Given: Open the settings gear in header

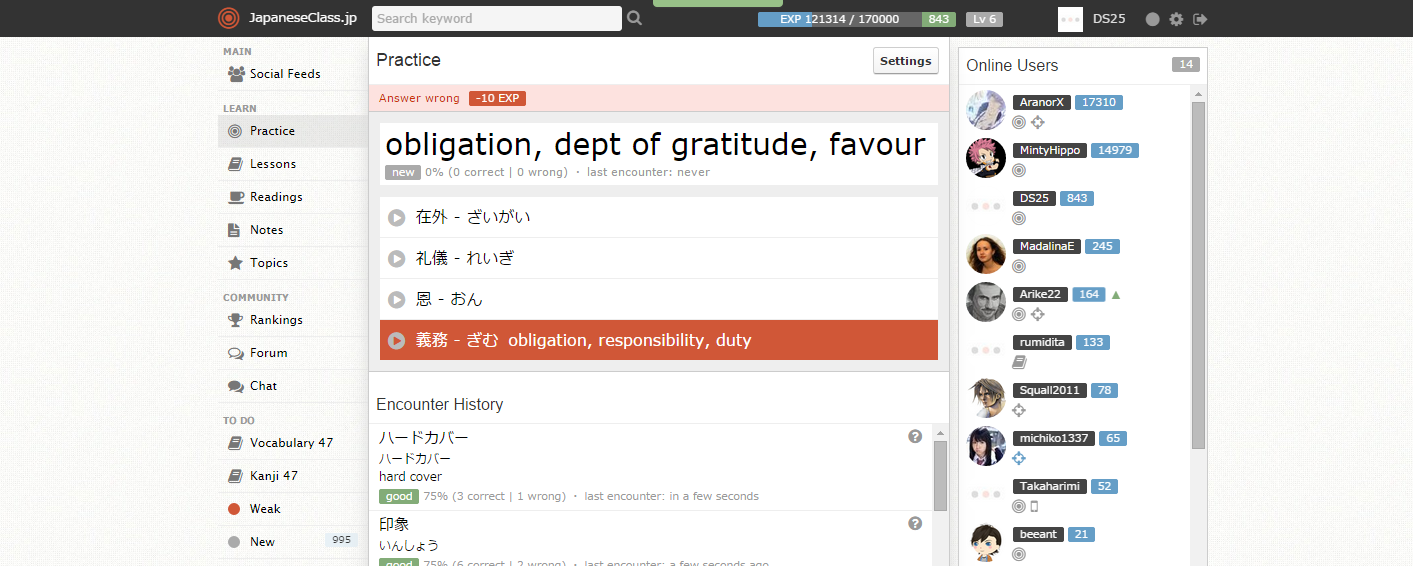Looking at the screenshot, I should click(1176, 19).
